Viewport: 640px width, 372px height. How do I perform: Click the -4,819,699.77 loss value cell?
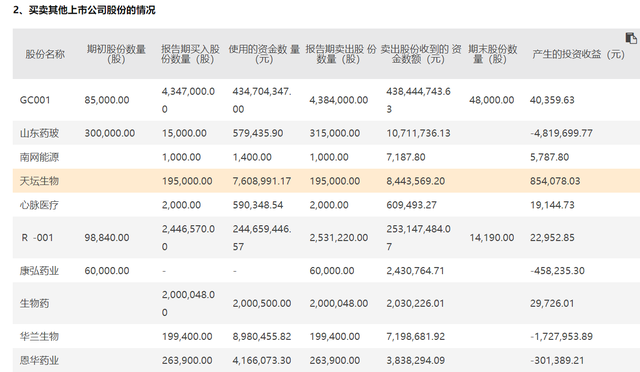point(561,133)
